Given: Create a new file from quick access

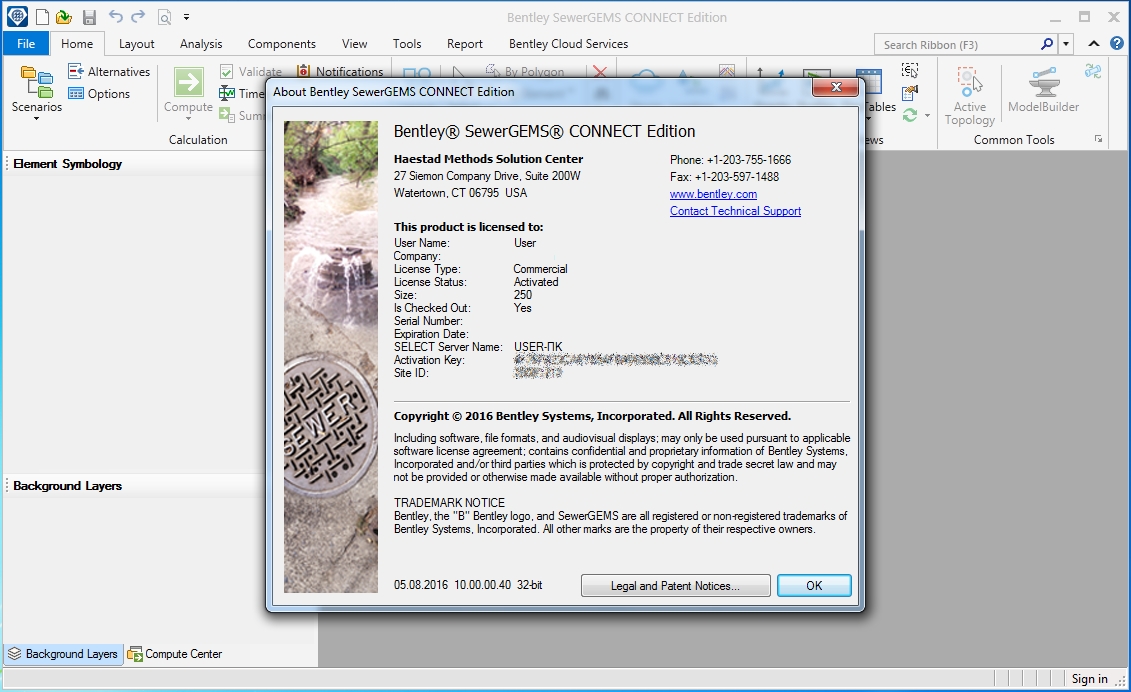Looking at the screenshot, I should 42,17.
